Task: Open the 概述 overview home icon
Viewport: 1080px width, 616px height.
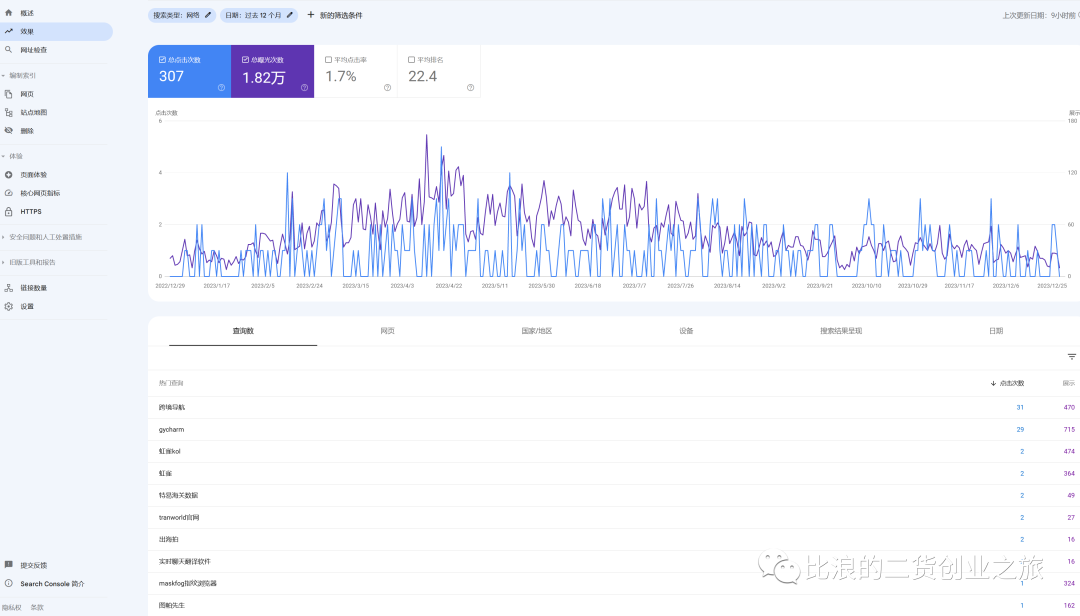Action: pos(9,13)
